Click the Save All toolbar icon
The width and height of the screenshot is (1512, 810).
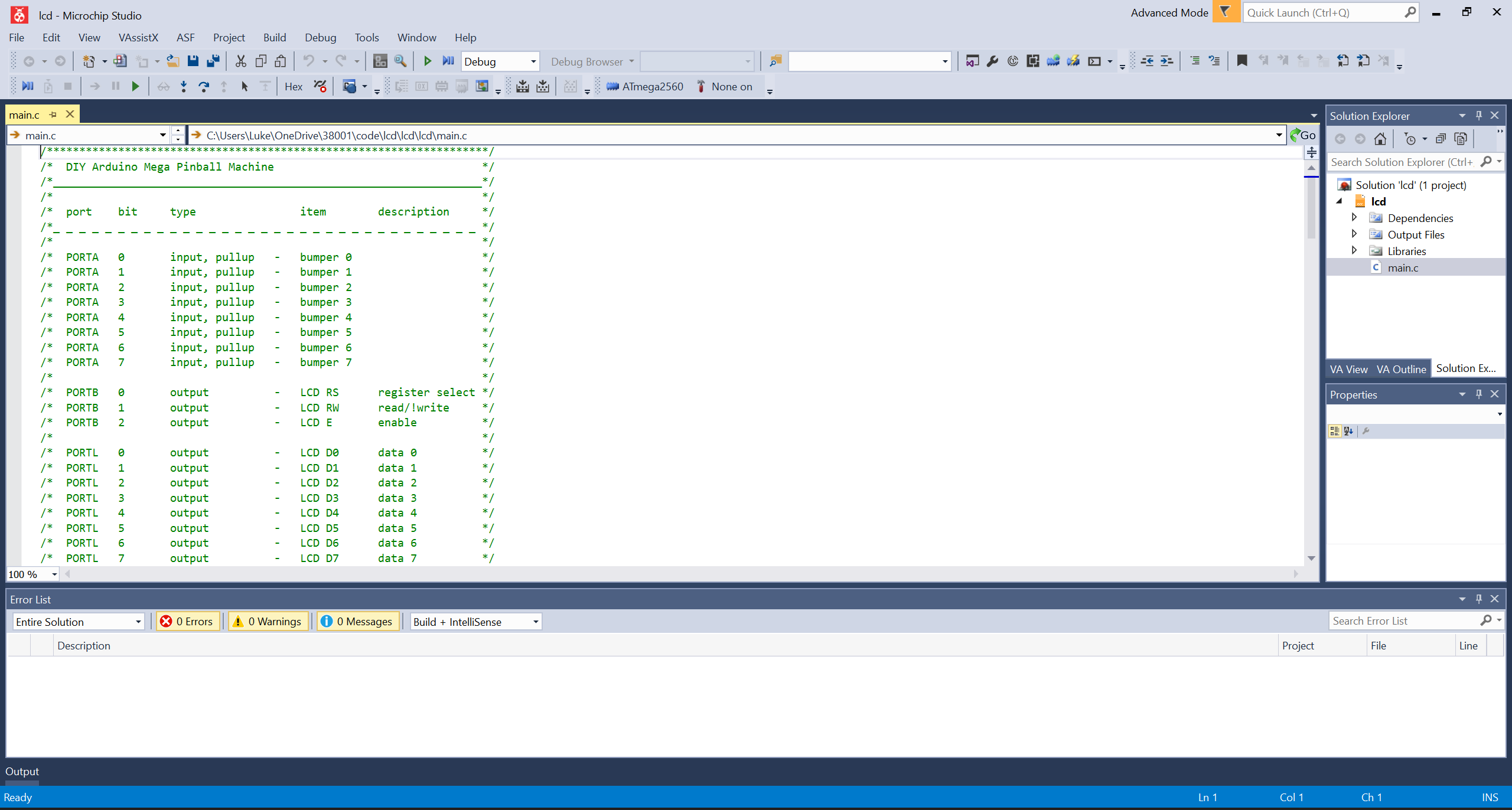[x=213, y=61]
